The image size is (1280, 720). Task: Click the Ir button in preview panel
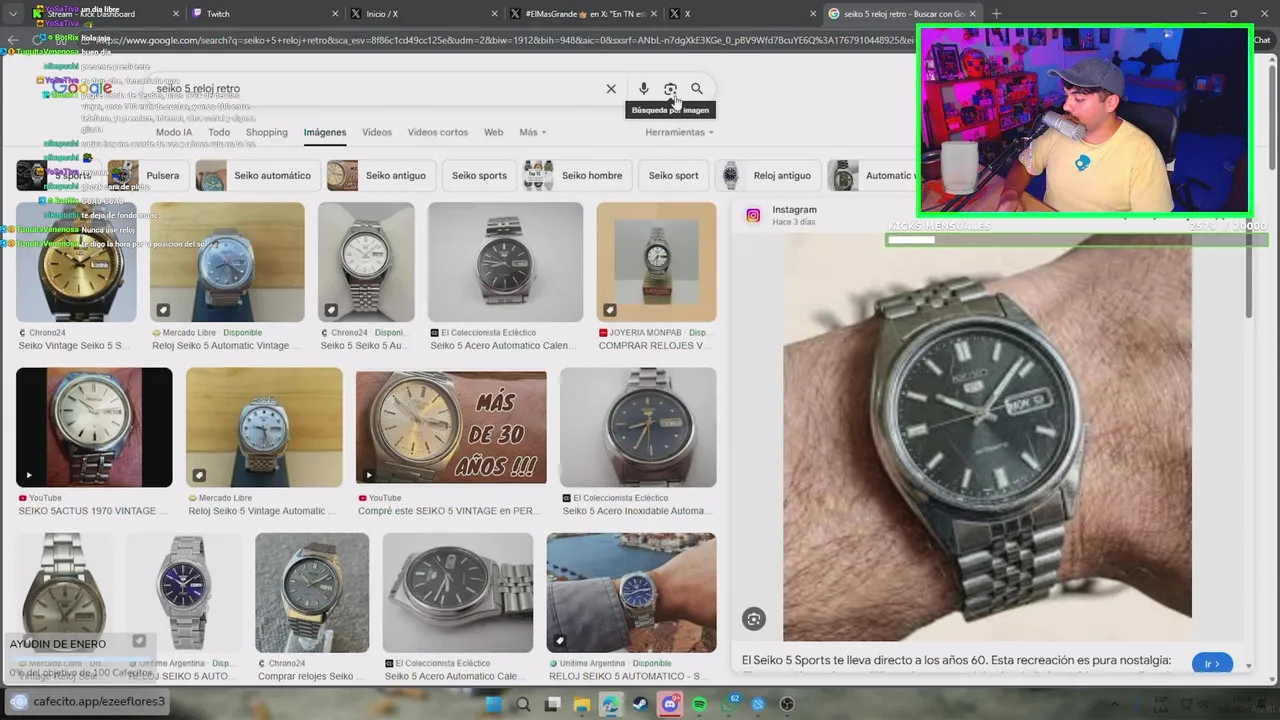coord(1212,664)
